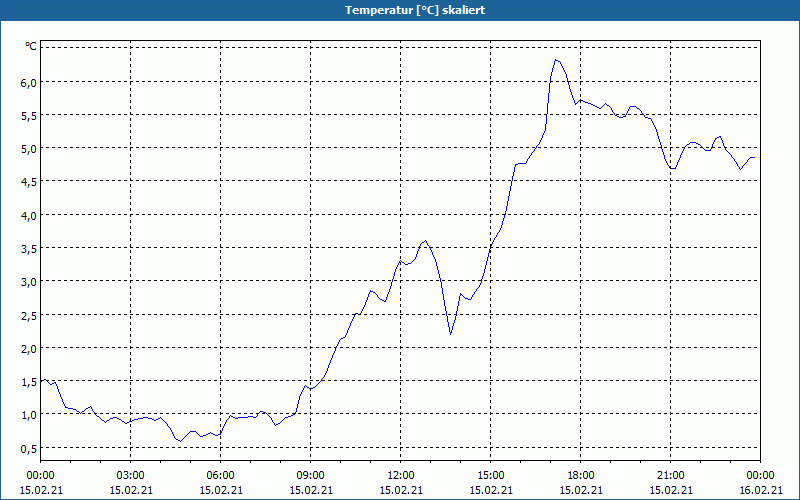Click the 03:00 time label
This screenshot has height=500, width=800.
click(131, 476)
